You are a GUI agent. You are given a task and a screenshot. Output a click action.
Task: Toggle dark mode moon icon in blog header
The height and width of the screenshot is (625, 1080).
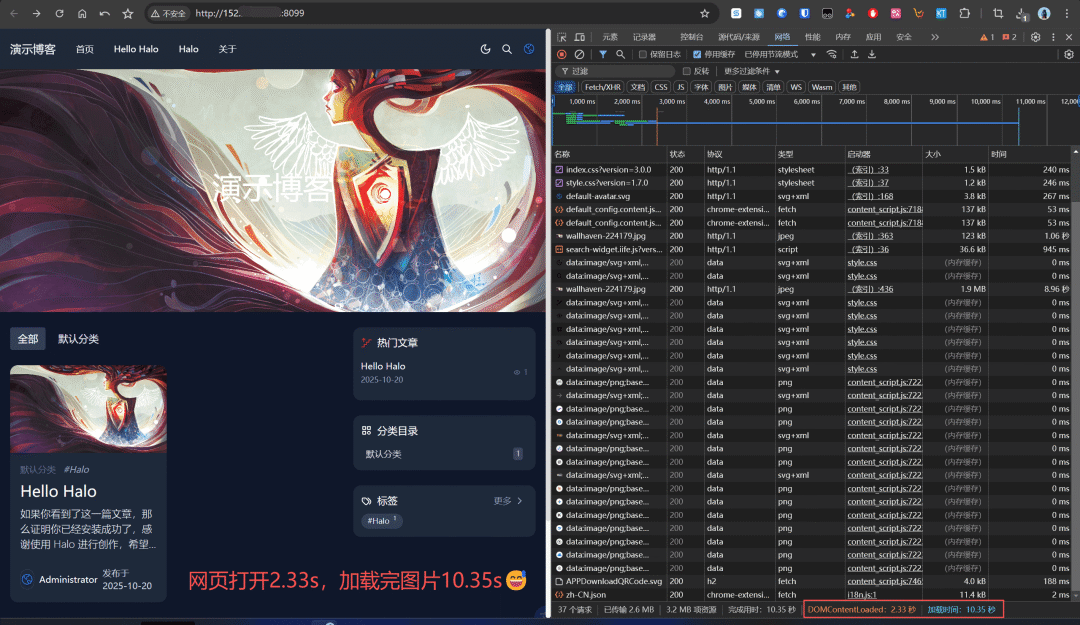click(x=485, y=49)
